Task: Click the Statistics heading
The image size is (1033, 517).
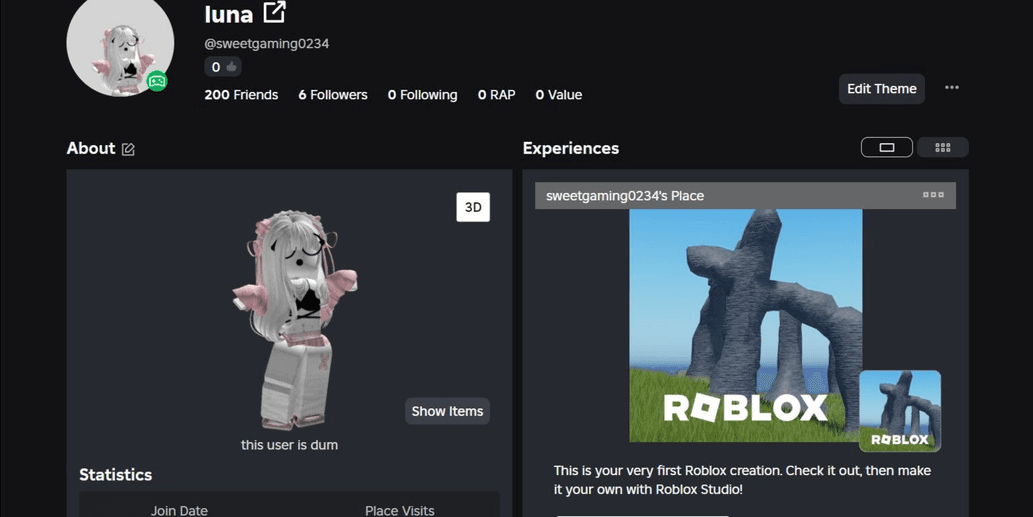Action: click(115, 475)
